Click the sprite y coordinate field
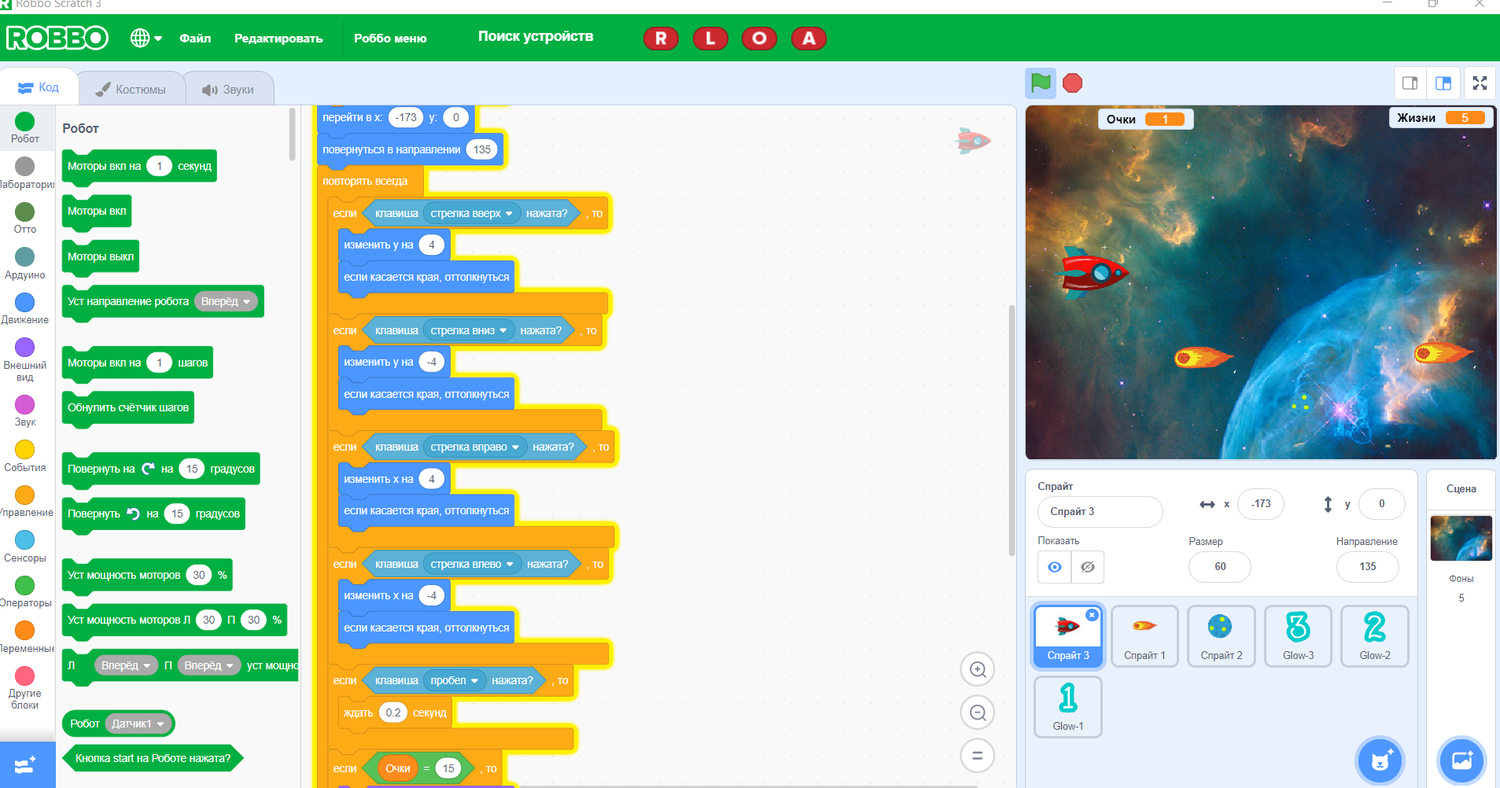Screen dimensions: 1500x788 point(1382,504)
